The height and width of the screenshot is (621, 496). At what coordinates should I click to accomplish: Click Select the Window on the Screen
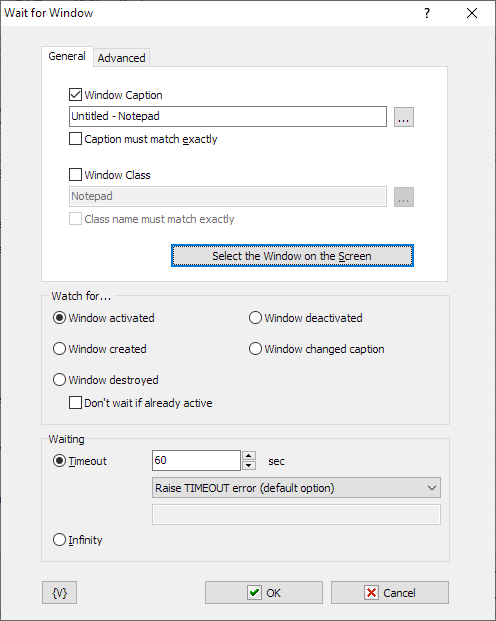pos(292,256)
